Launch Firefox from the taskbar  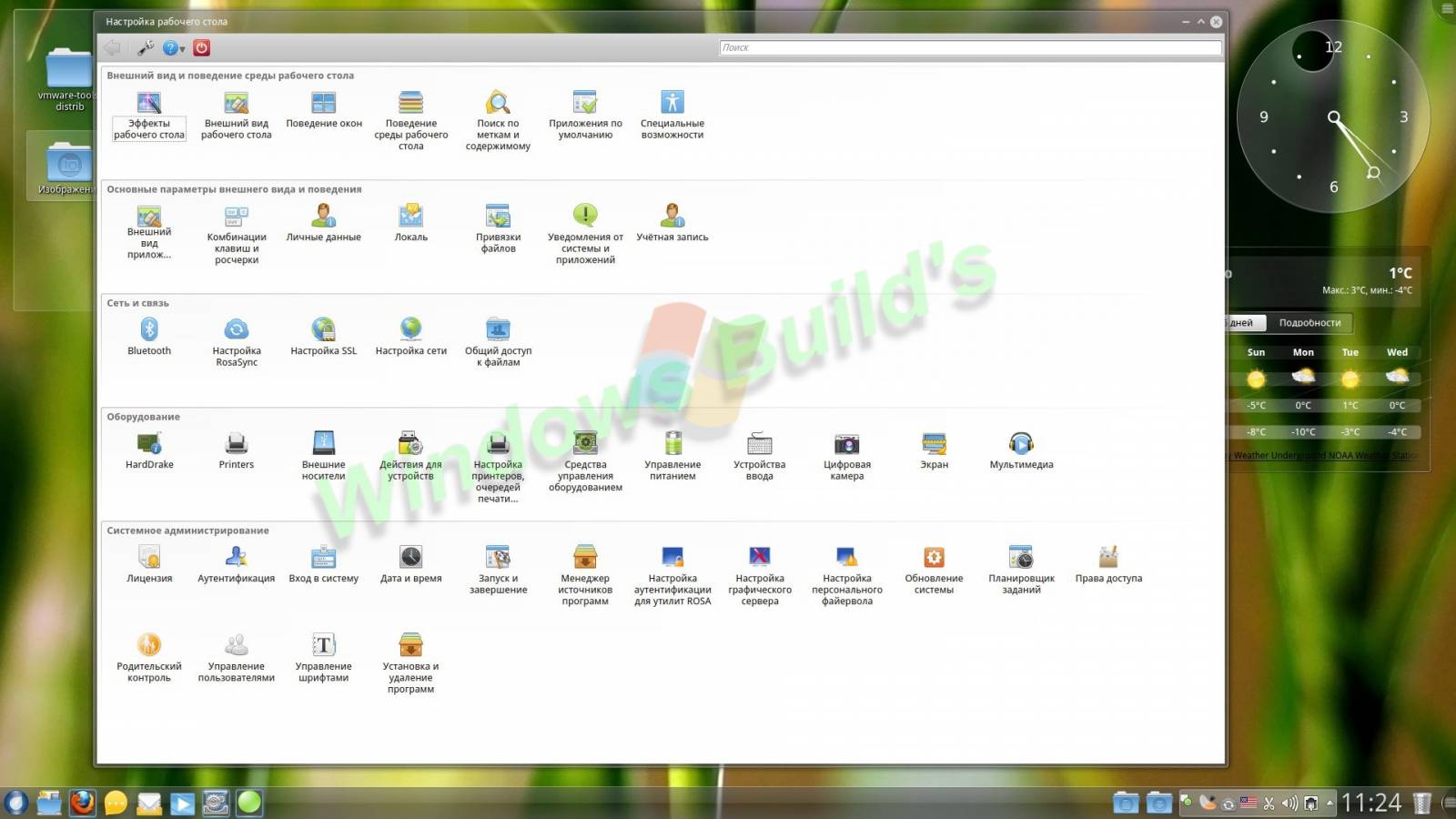click(x=83, y=802)
